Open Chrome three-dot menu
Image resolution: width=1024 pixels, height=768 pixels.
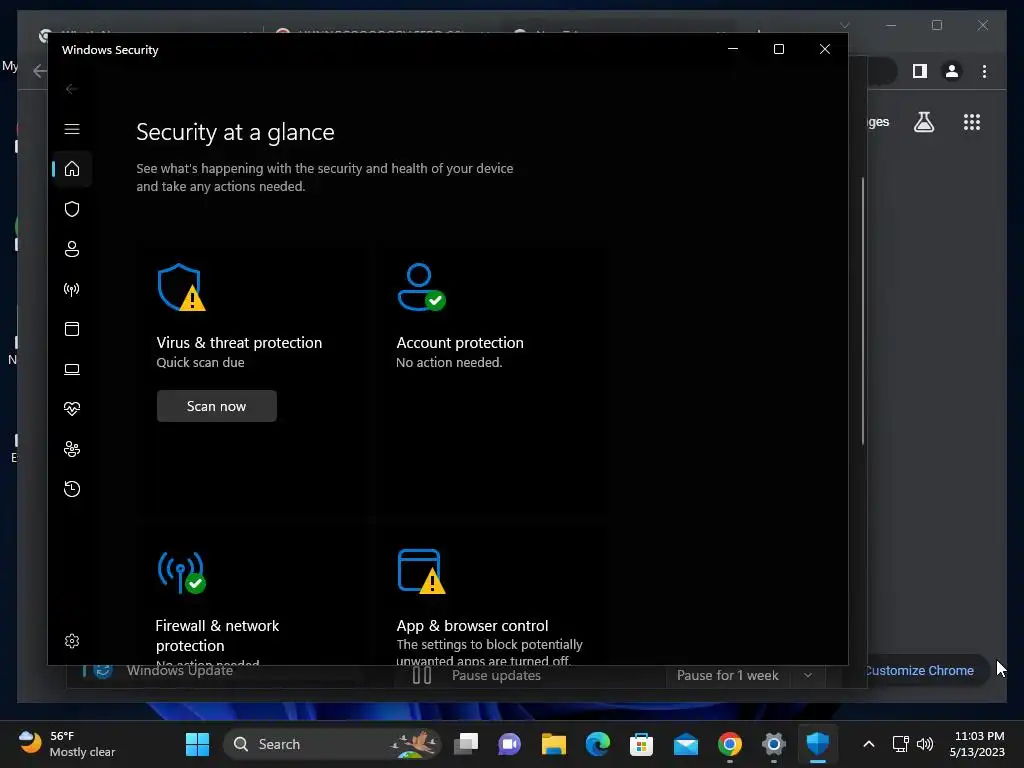[984, 71]
